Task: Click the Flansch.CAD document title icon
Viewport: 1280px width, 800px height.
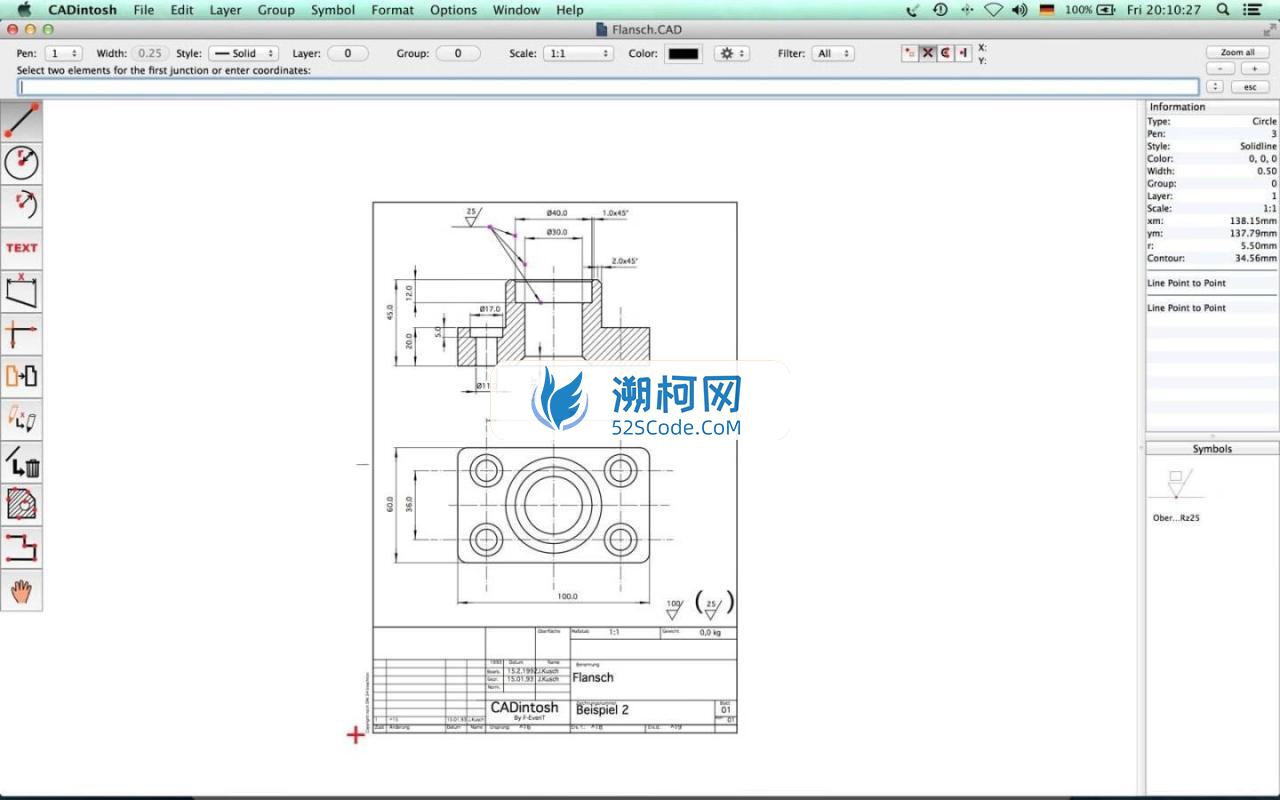Action: click(601, 30)
